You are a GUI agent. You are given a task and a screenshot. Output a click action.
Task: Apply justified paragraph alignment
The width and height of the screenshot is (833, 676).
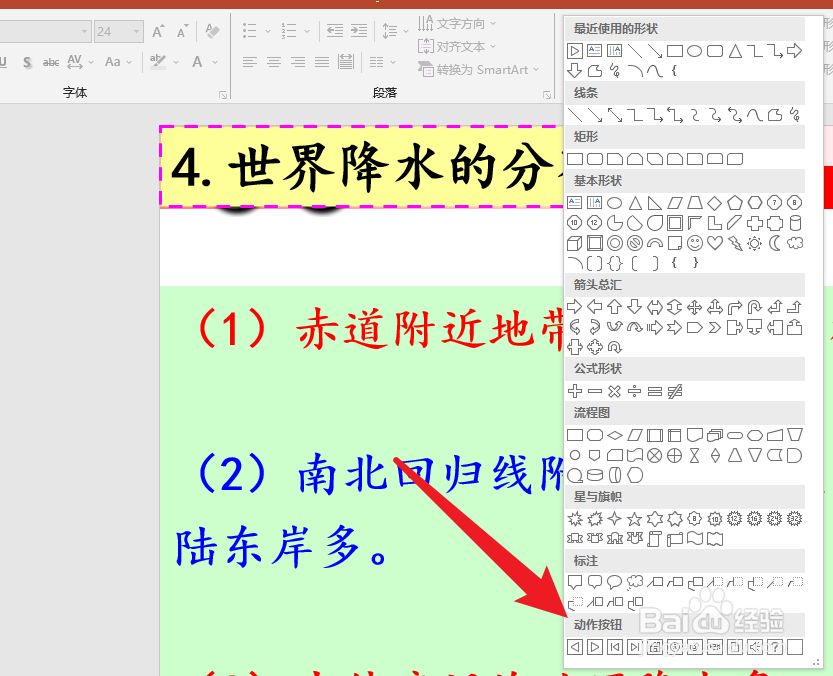pos(322,62)
